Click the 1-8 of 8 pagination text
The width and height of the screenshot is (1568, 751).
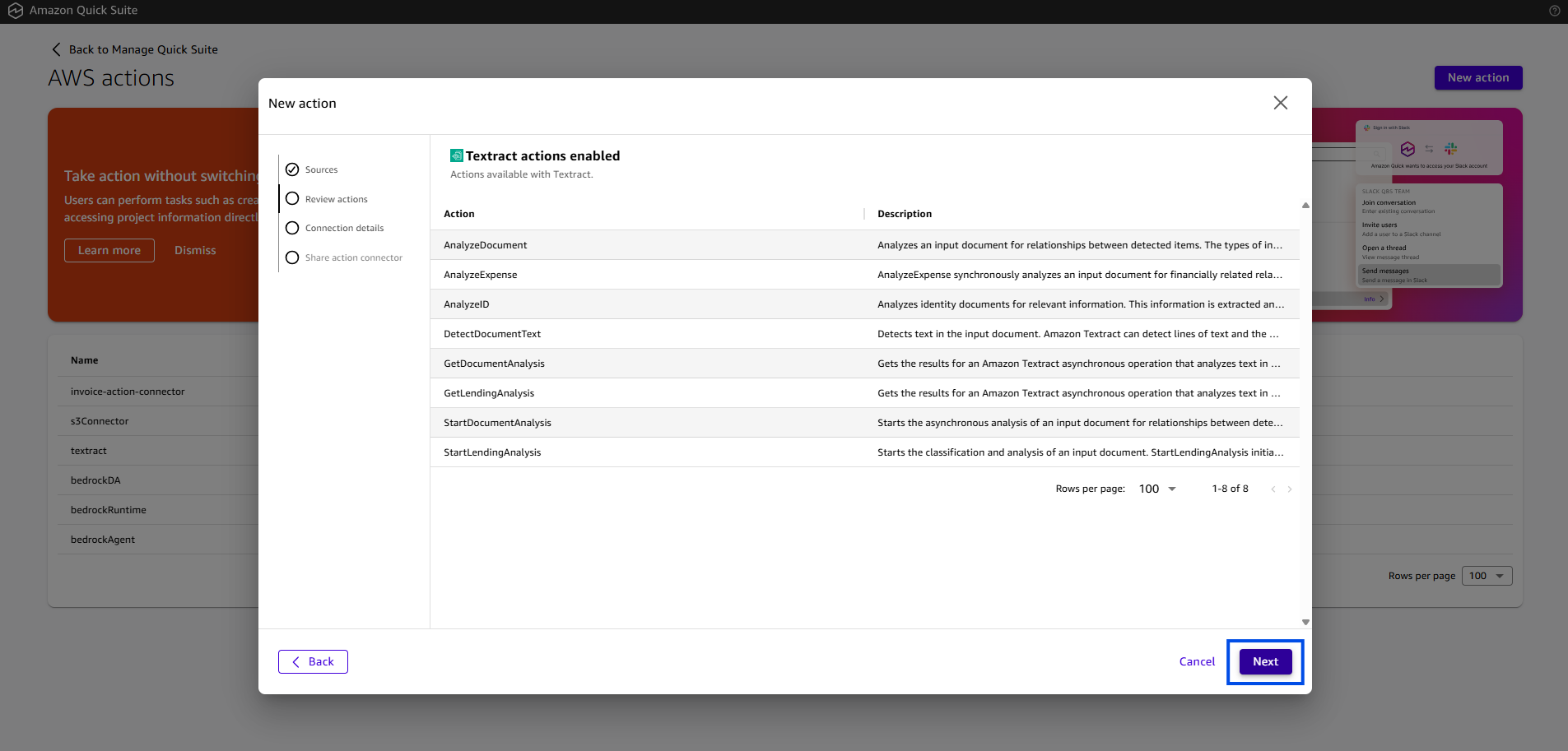pos(1230,489)
